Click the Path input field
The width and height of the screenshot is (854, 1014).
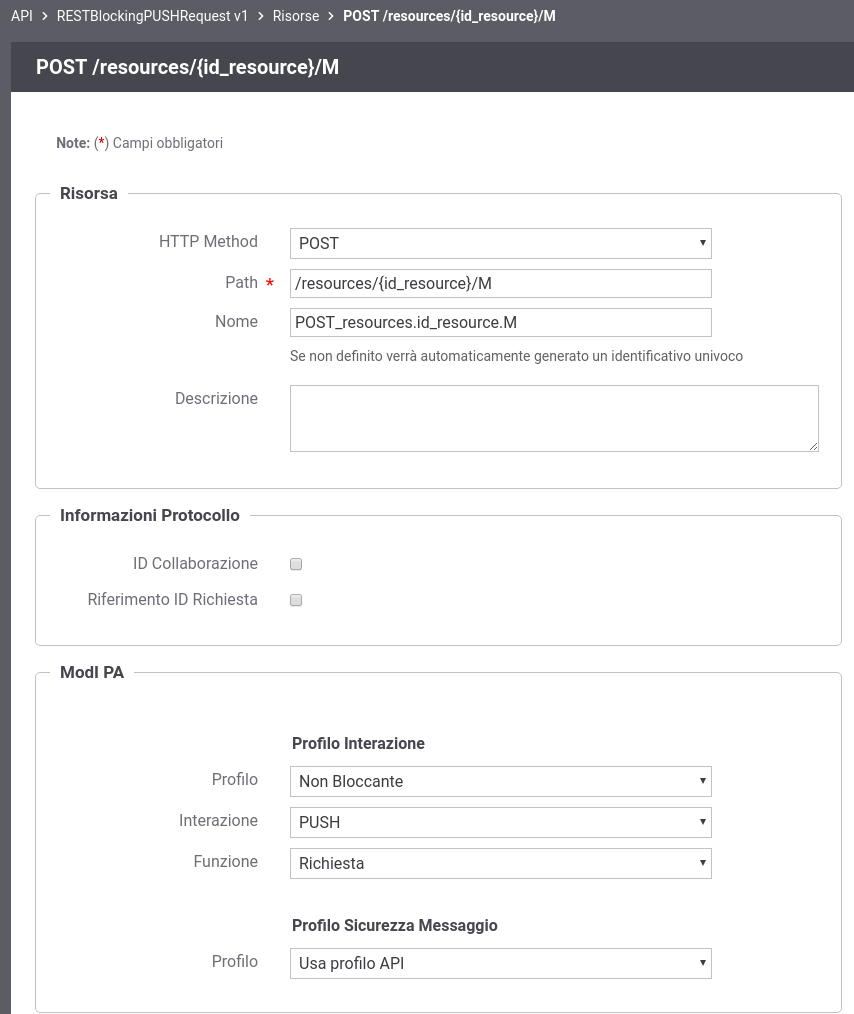[x=500, y=283]
